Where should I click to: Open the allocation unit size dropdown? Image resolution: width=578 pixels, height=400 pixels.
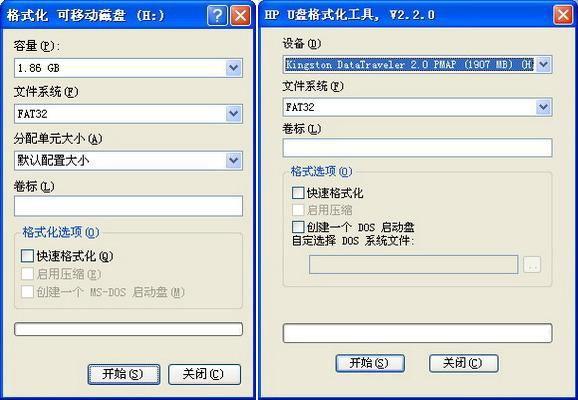click(234, 160)
